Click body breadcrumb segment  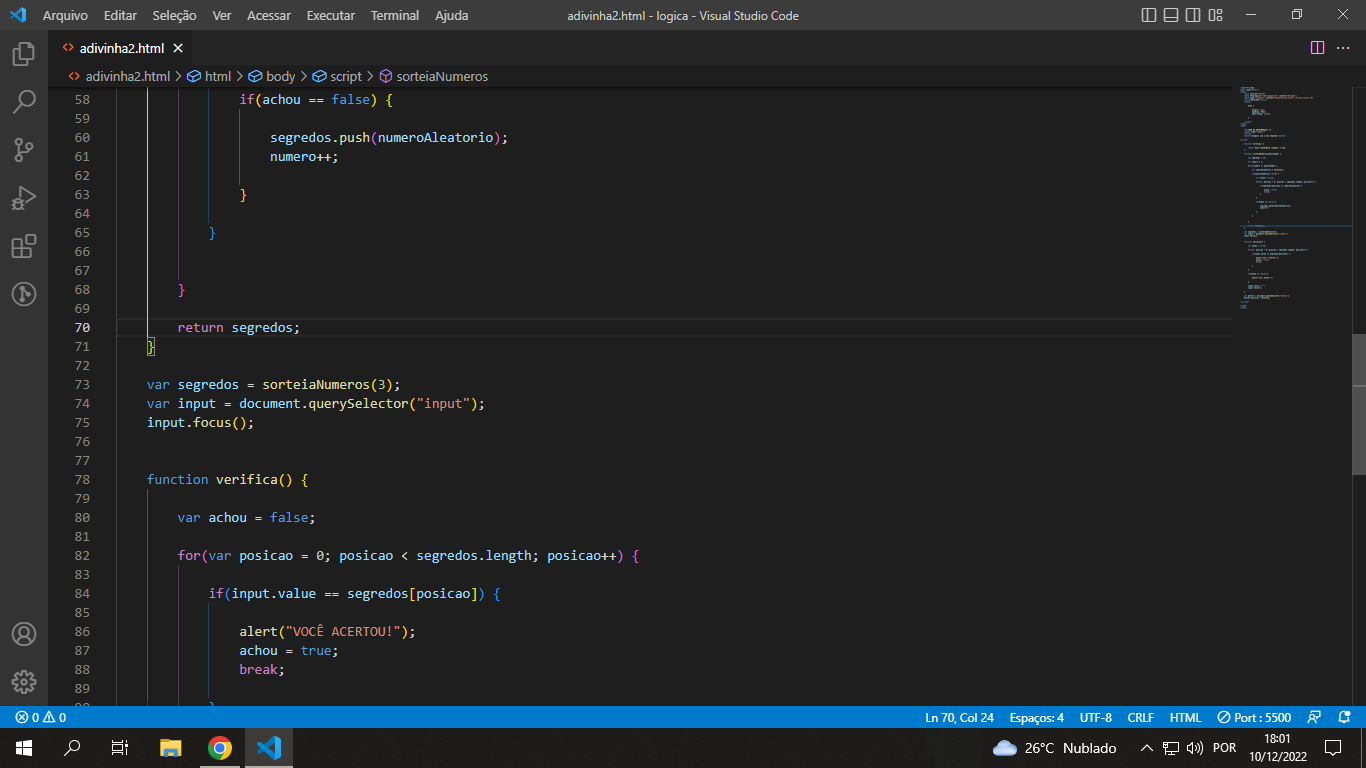point(272,76)
